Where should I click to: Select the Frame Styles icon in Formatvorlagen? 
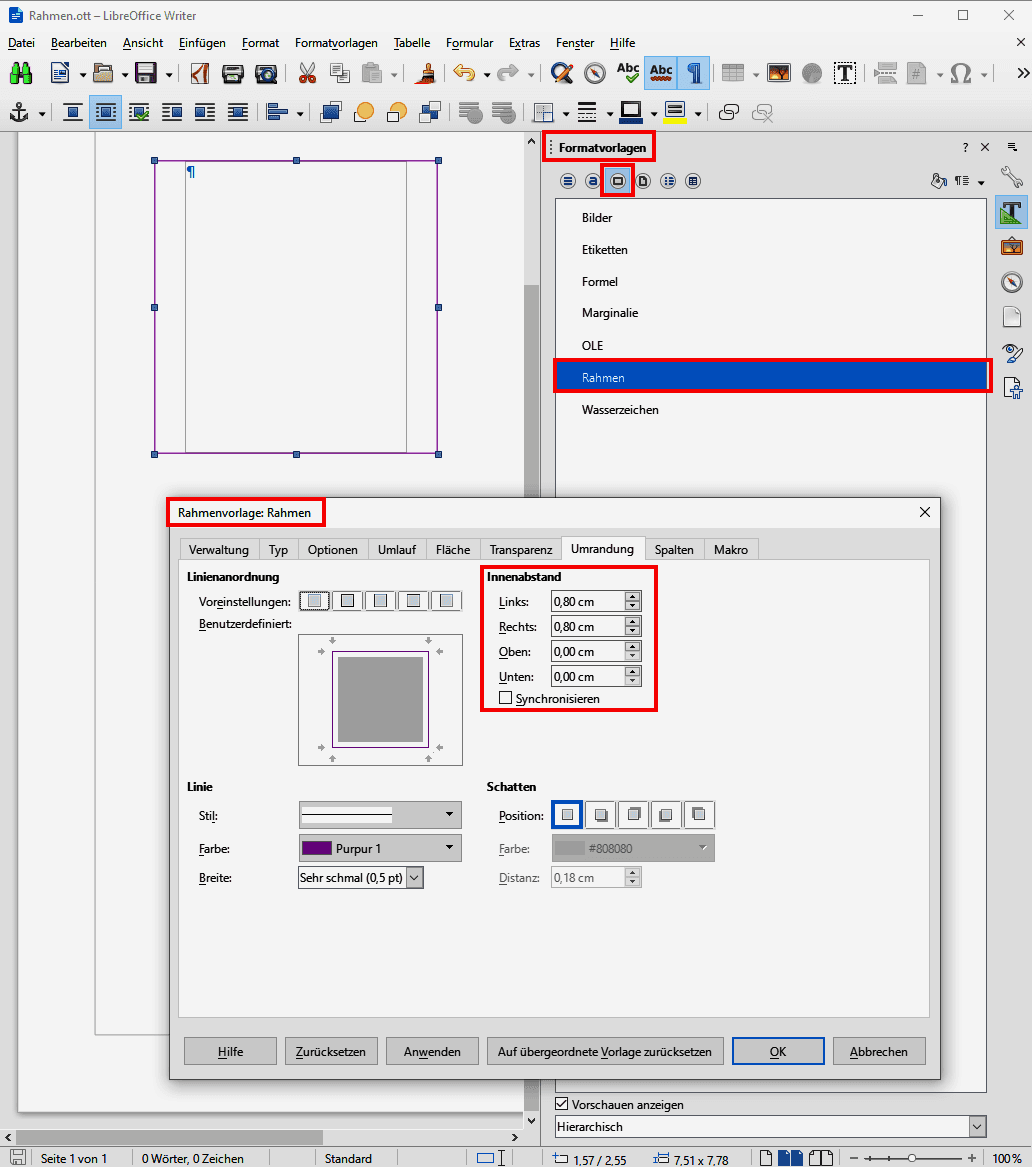(x=617, y=181)
